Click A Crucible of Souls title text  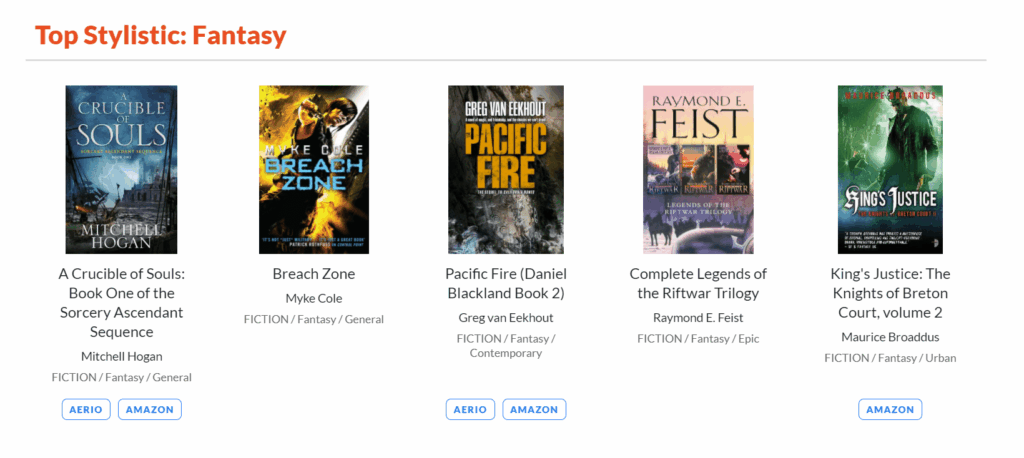(x=121, y=302)
